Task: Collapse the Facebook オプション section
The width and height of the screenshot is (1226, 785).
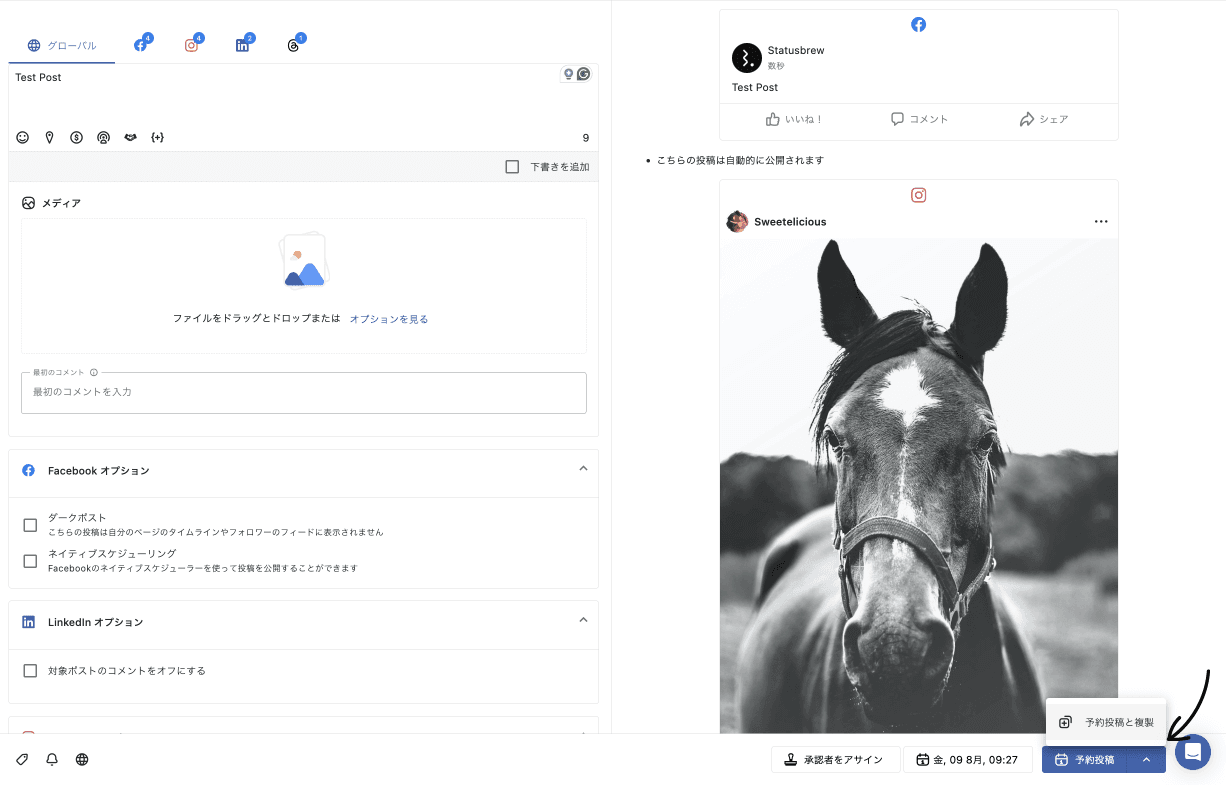Action: click(x=583, y=469)
